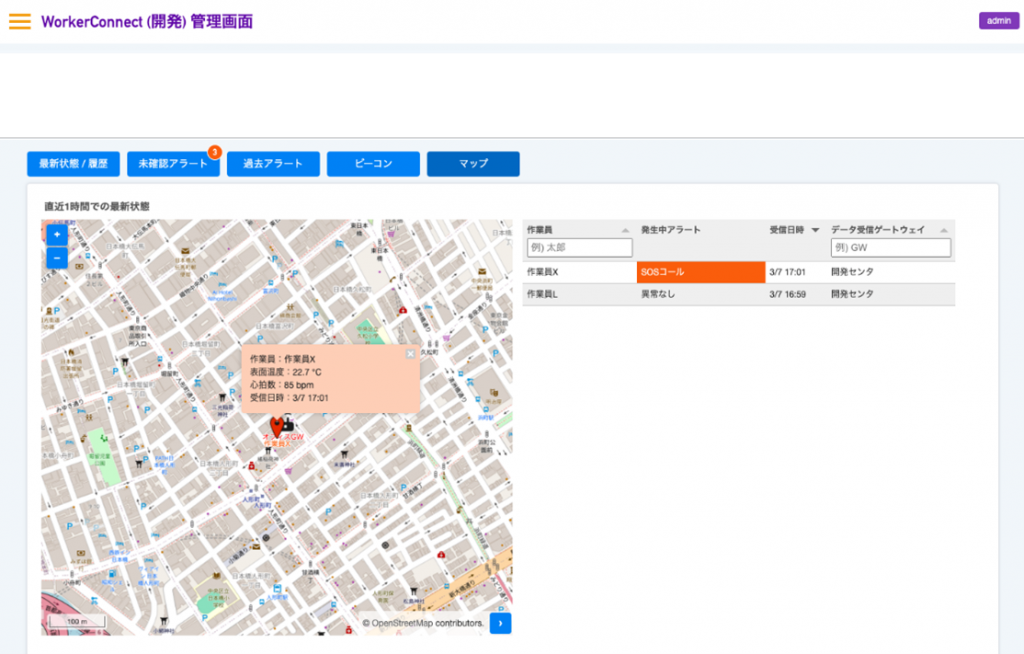Sort by 作業員 column arrow
The image size is (1024, 654).
[625, 231]
